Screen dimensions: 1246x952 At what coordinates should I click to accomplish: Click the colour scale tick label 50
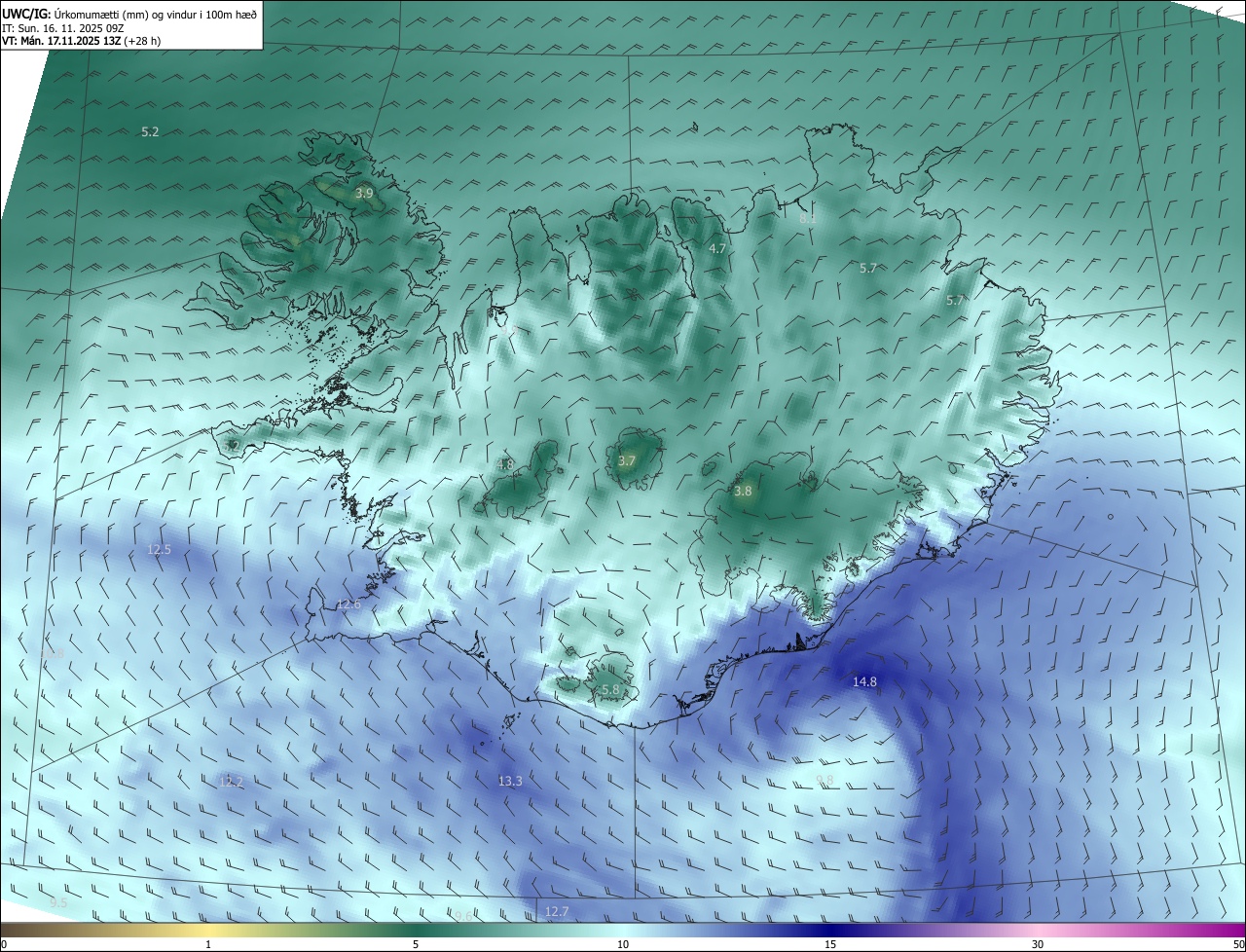tap(1238, 944)
